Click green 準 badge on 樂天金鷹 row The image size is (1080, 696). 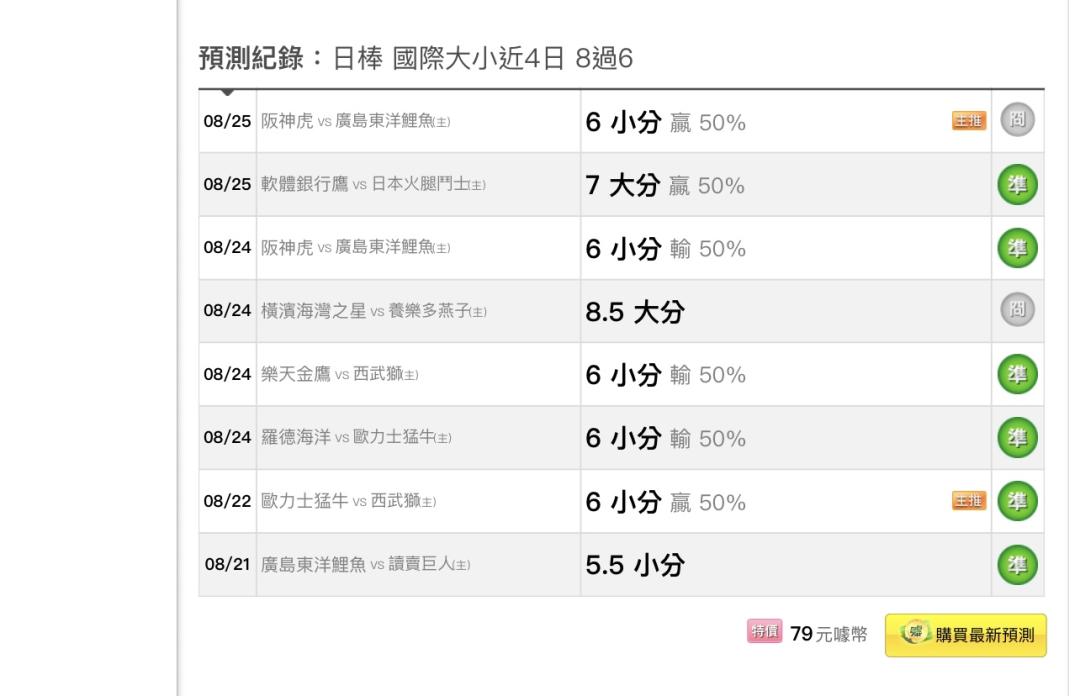coord(1017,374)
